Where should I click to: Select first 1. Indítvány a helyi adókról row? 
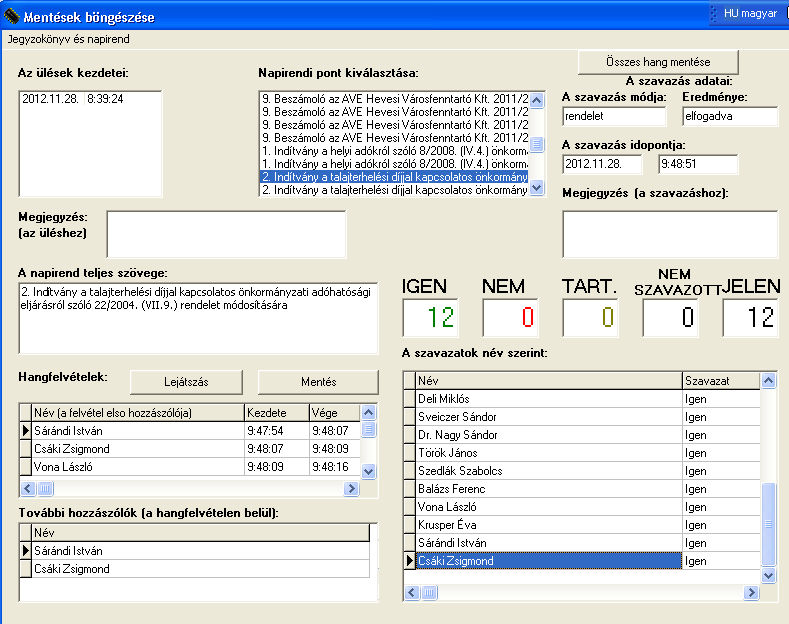point(394,151)
